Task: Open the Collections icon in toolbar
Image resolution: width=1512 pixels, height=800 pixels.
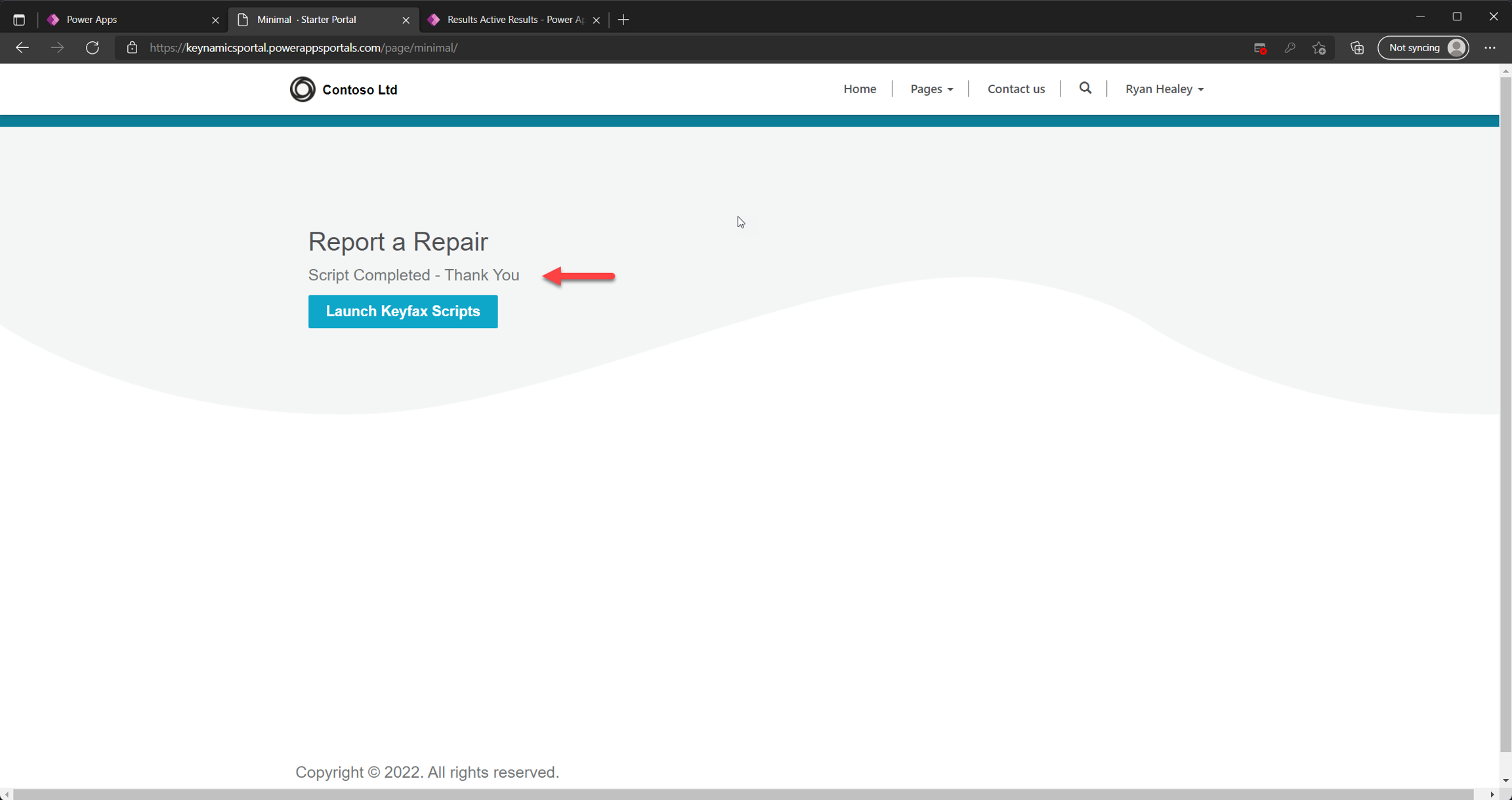Action: 1357,48
